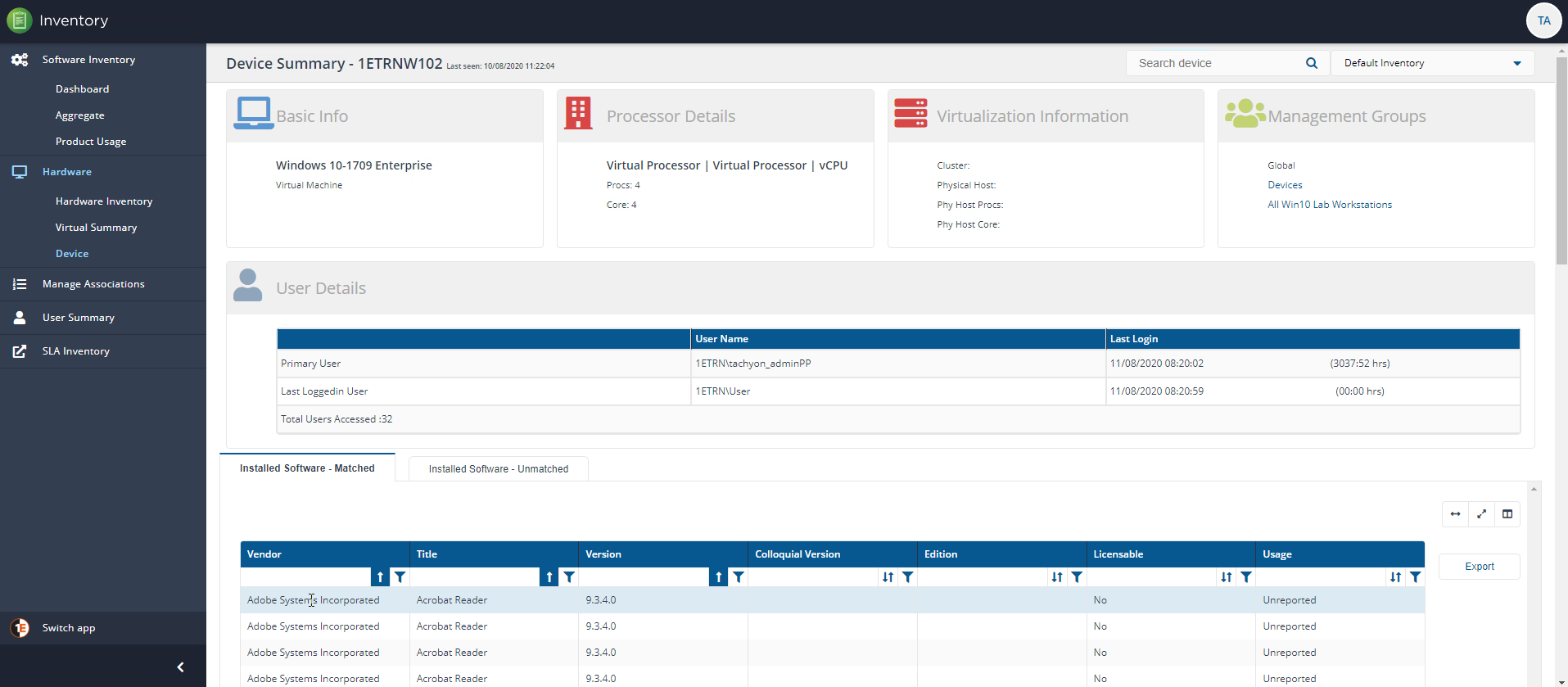This screenshot has width=1568, height=687.
Task: Click the Title filter input field
Action: coord(475,577)
